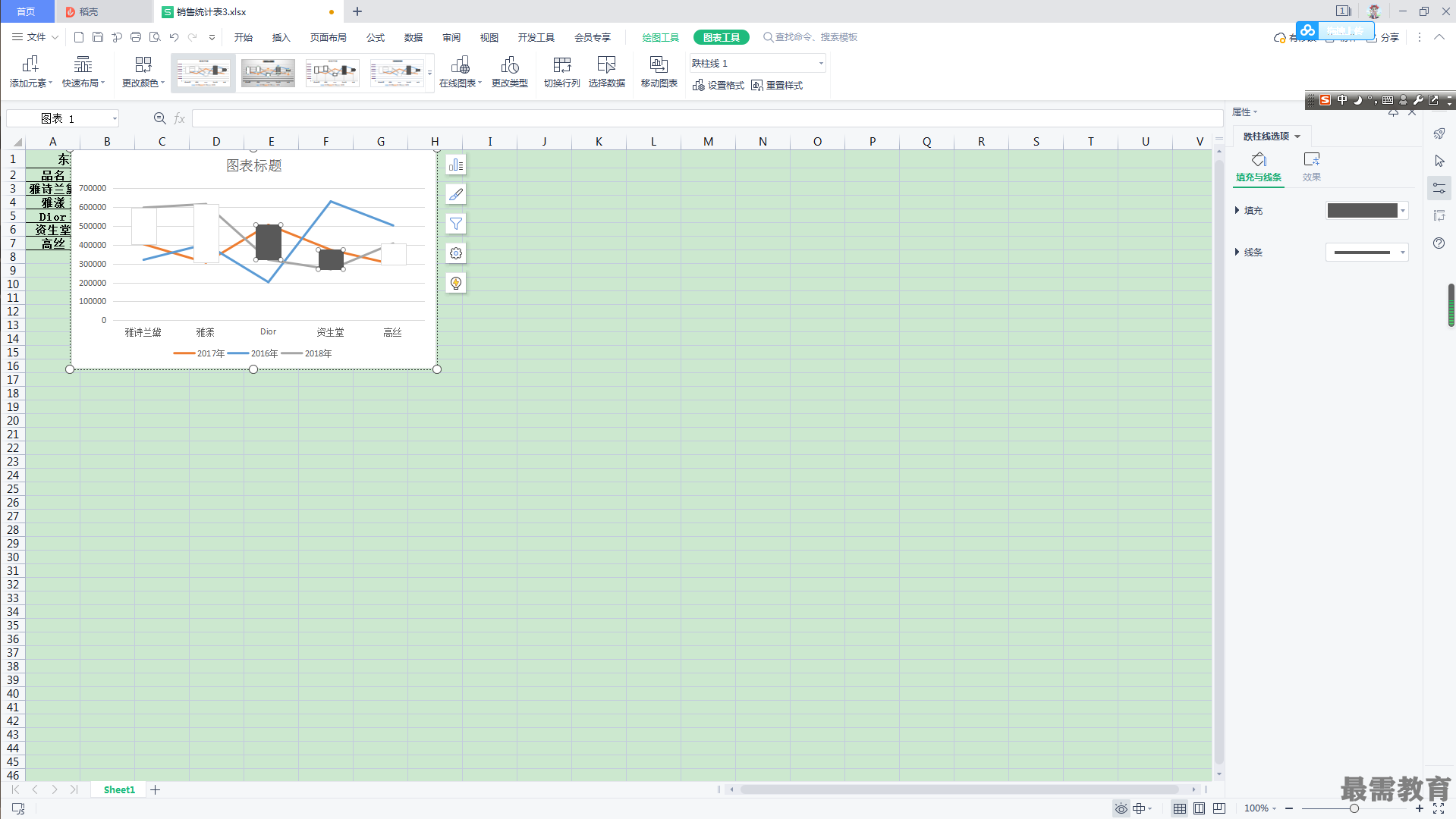Switch to page break preview view
1456x819 pixels.
1219,808
